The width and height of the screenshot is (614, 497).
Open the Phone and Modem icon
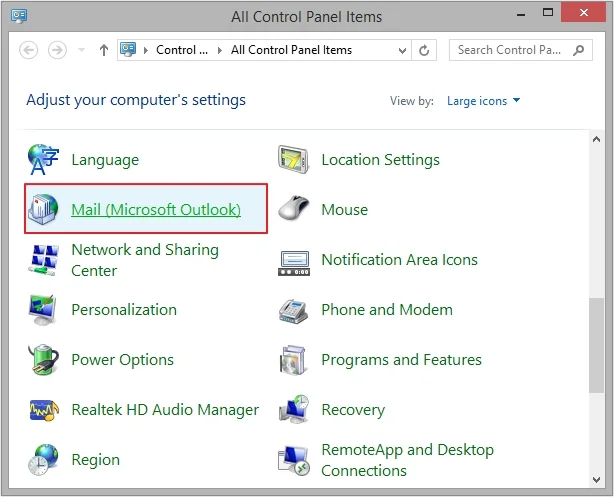(293, 311)
